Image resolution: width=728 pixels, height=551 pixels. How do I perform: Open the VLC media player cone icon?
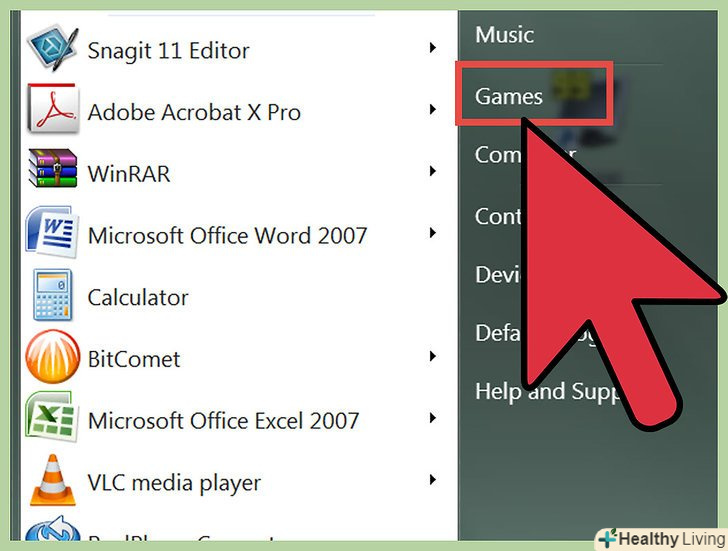coord(52,480)
